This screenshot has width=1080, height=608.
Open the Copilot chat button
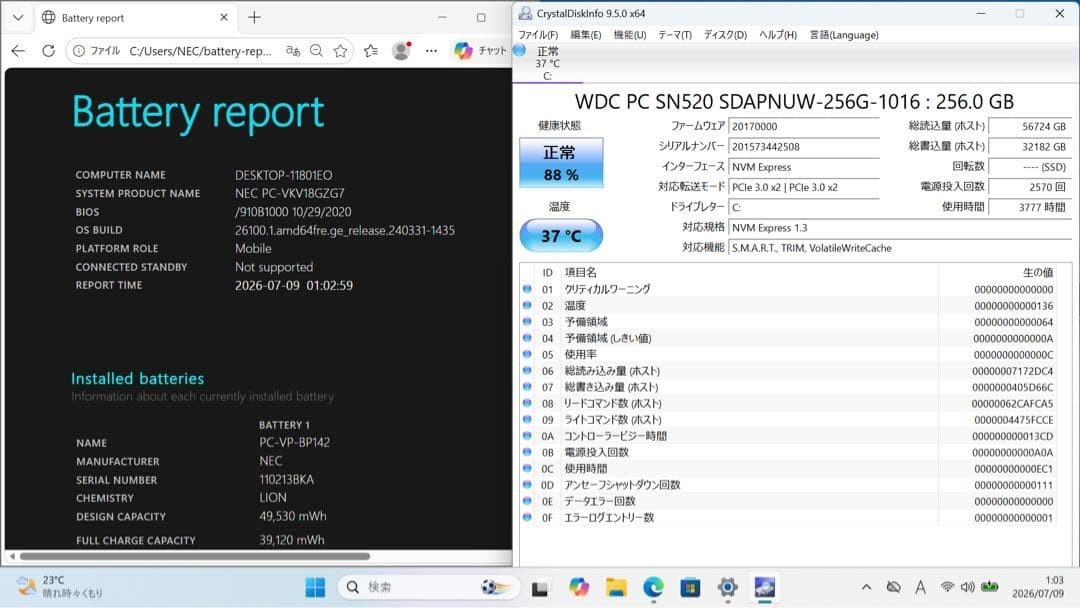click(x=480, y=50)
